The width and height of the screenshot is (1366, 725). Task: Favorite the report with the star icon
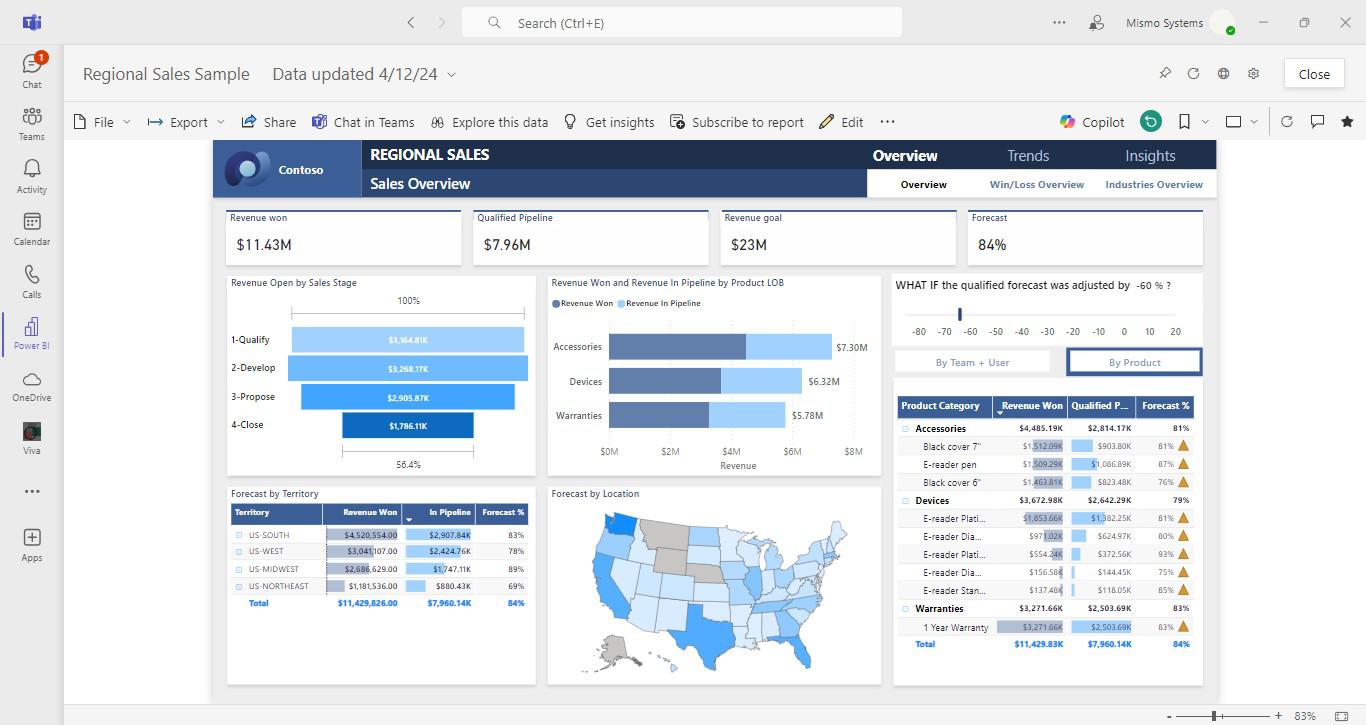tap(1347, 122)
